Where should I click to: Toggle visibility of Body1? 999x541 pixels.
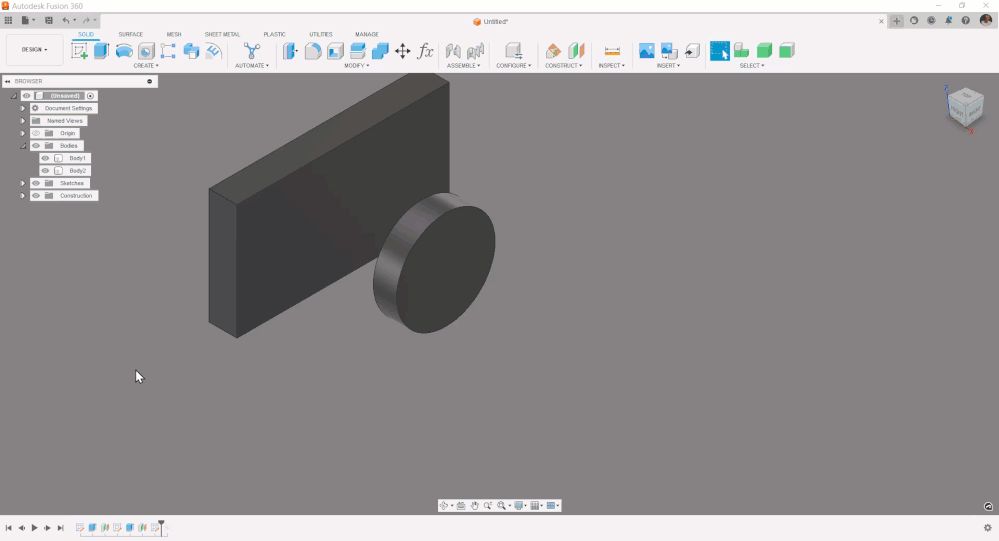click(x=45, y=158)
